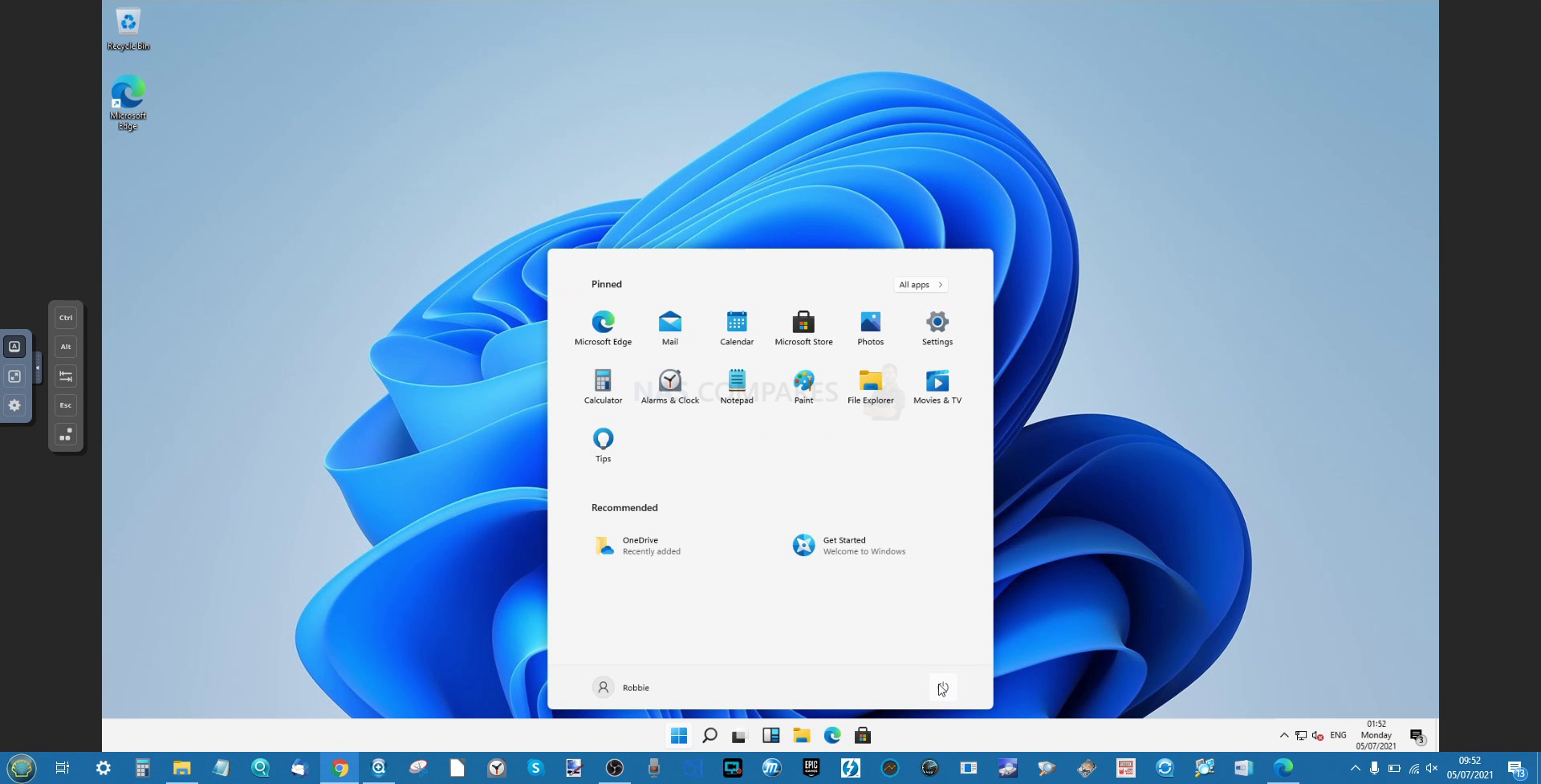Screen dimensions: 1541x784
Task: Open host Start menu shell icon
Action: 22,768
